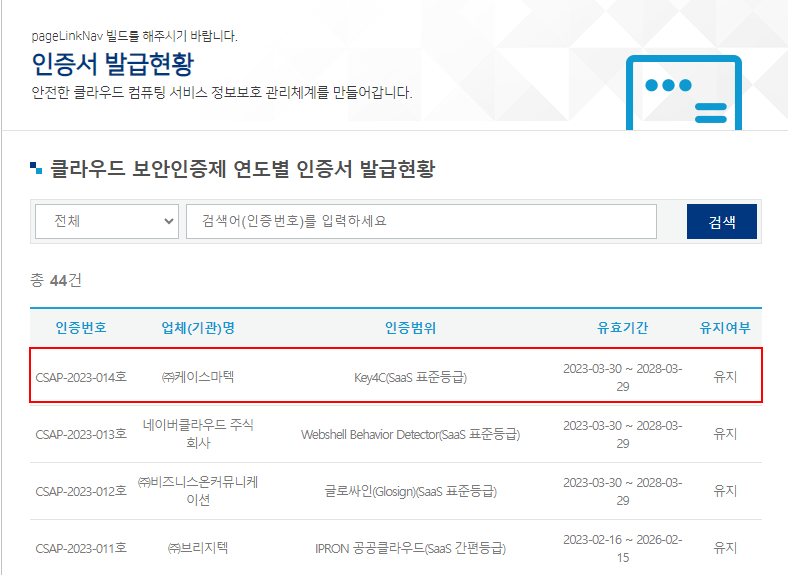Select the 유효기간 column header
Image resolution: width=788 pixels, height=575 pixels.
(x=622, y=328)
